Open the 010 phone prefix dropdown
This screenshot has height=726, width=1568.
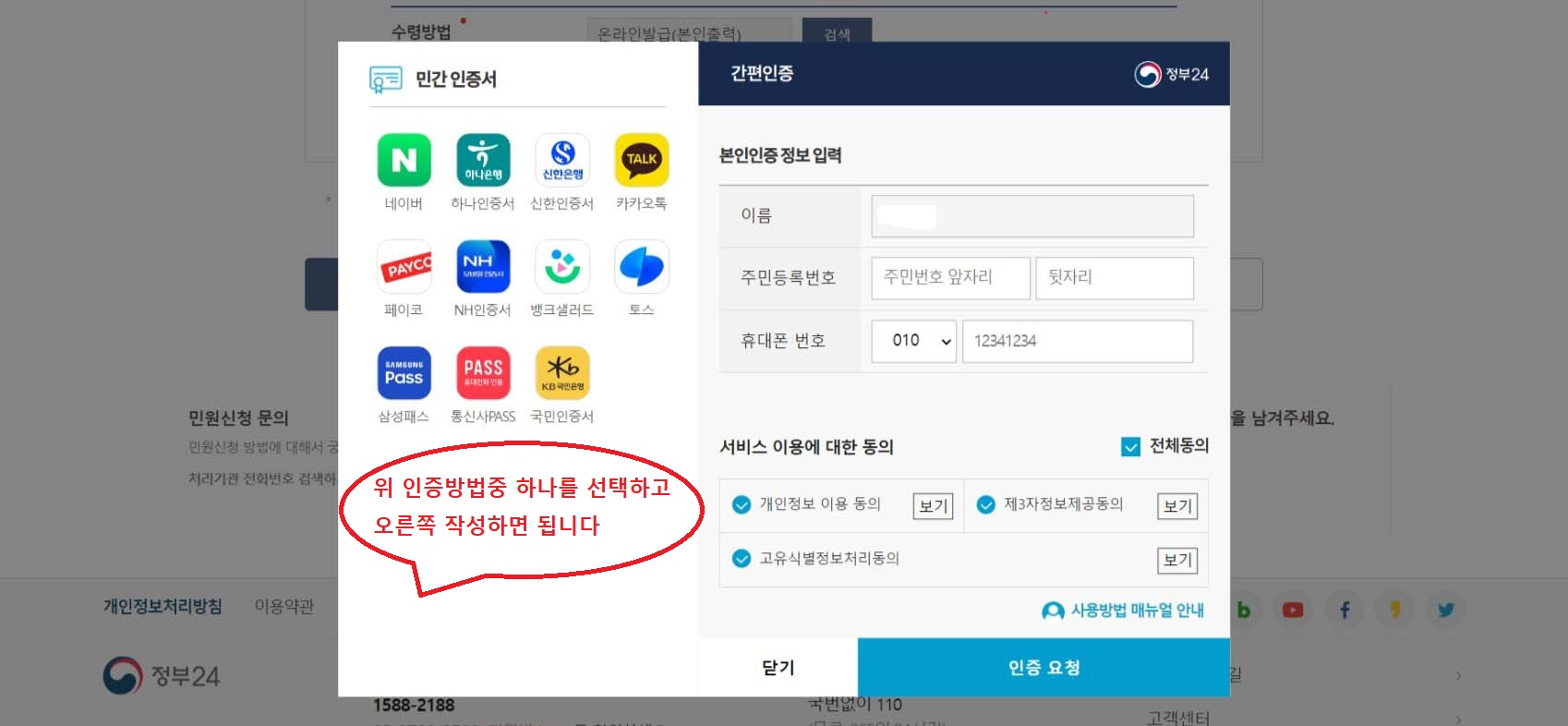(x=914, y=341)
